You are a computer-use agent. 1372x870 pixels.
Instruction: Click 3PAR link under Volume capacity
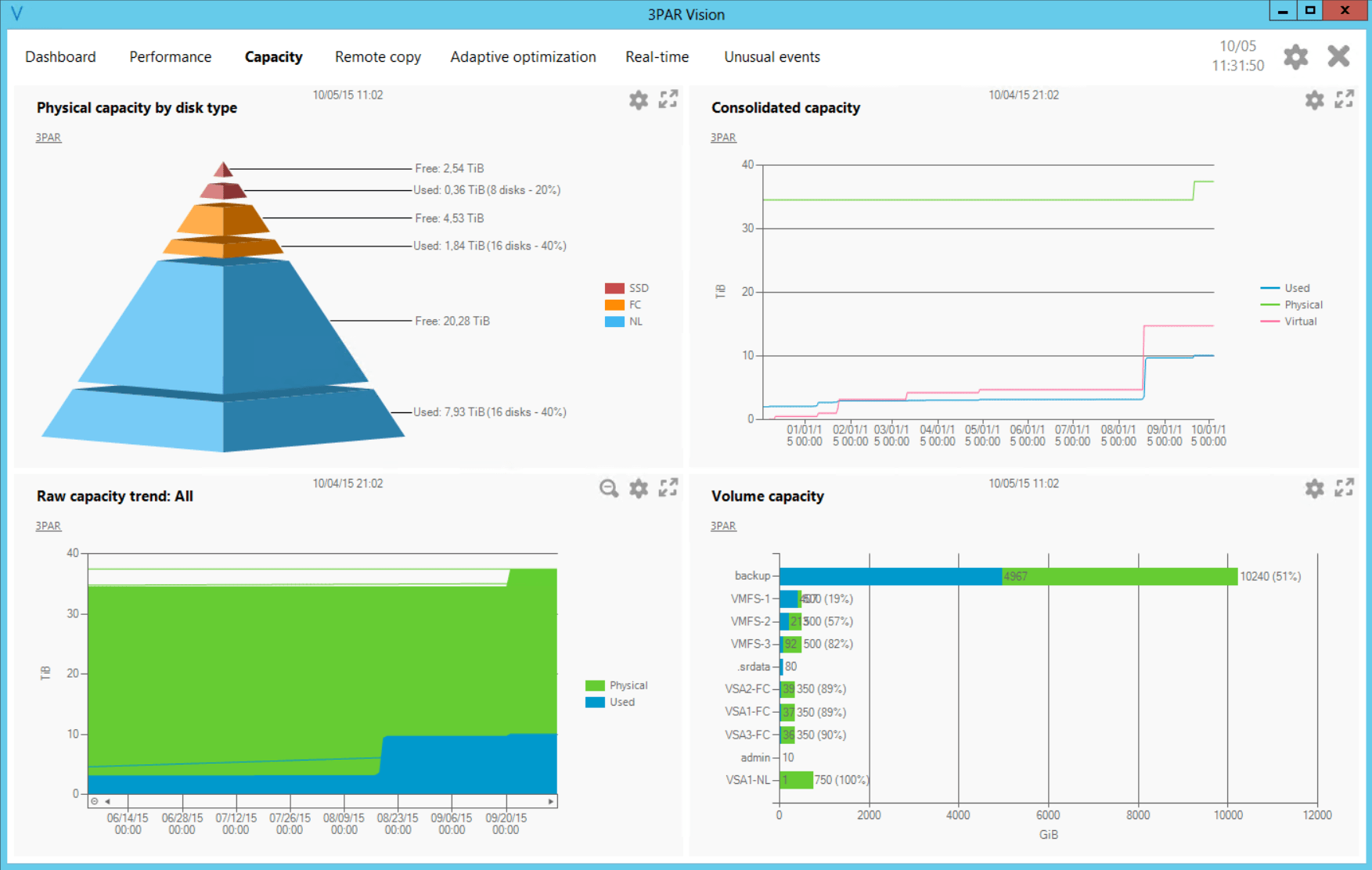click(x=723, y=527)
